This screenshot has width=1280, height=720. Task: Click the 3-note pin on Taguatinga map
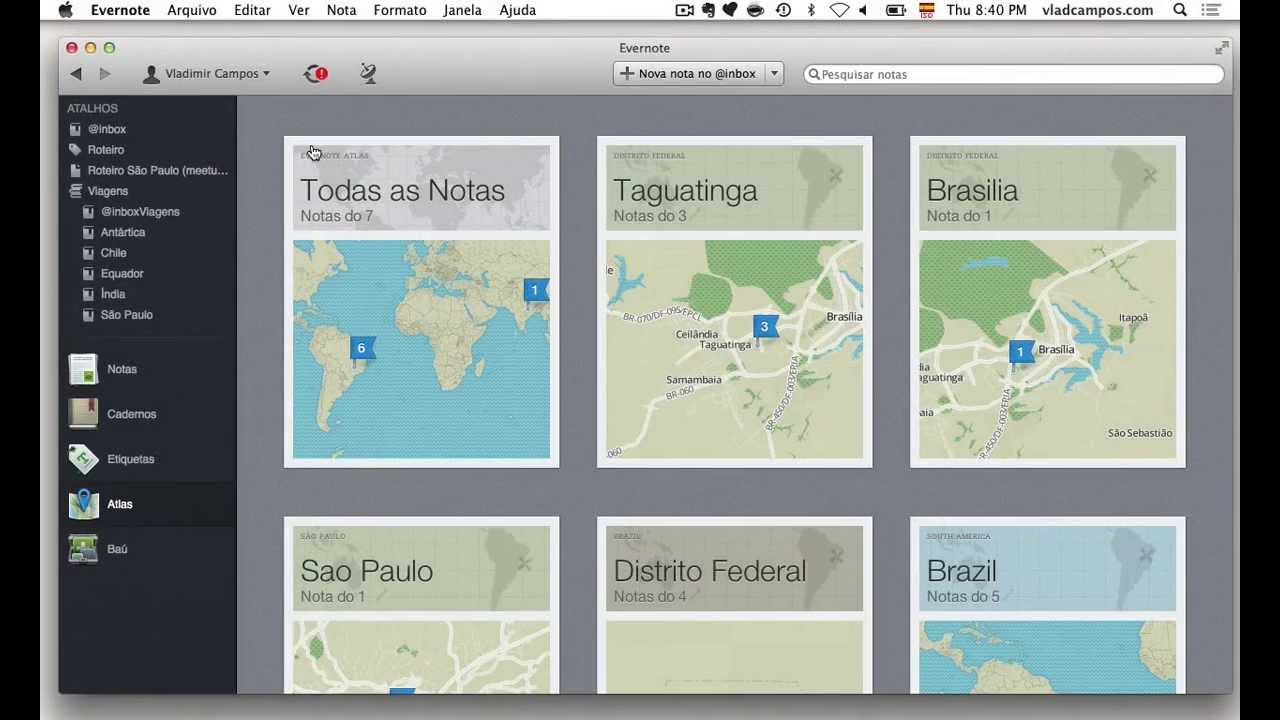[765, 327]
